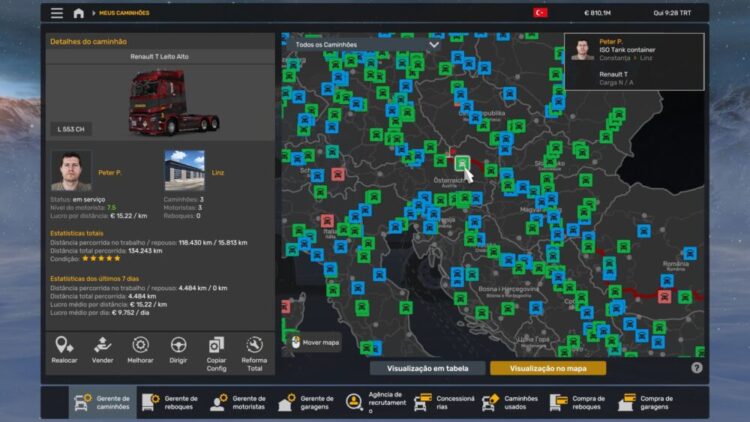Open Compra de reboques tab

point(579,402)
